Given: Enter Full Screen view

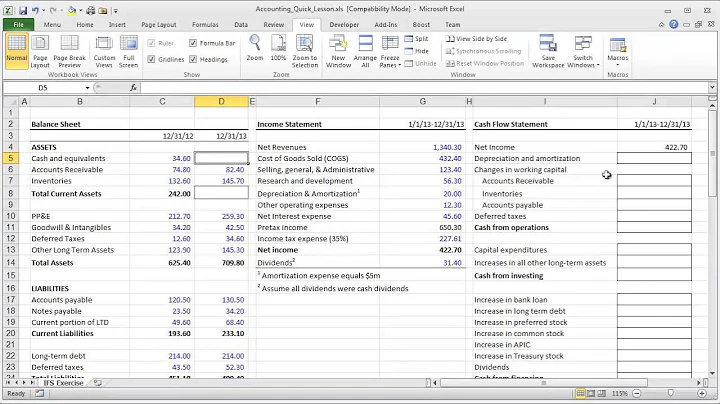Looking at the screenshot, I should tap(129, 51).
